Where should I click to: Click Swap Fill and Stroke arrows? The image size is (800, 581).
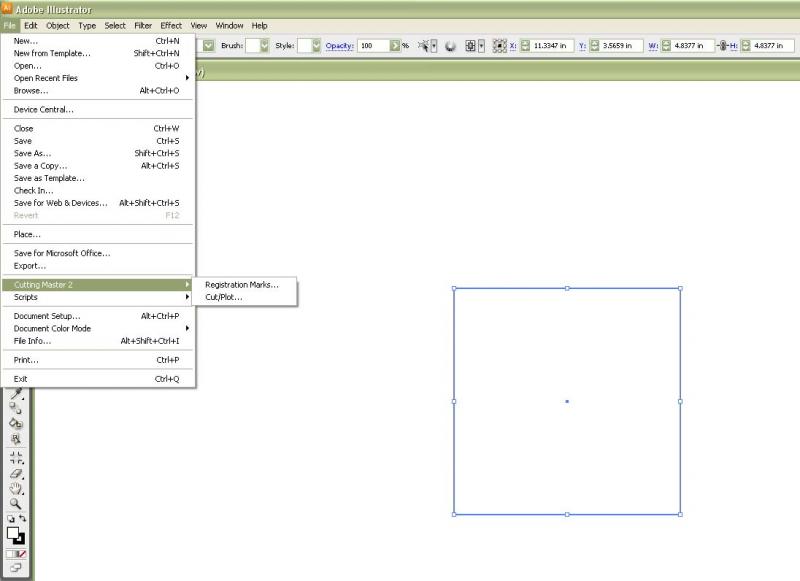click(22, 518)
